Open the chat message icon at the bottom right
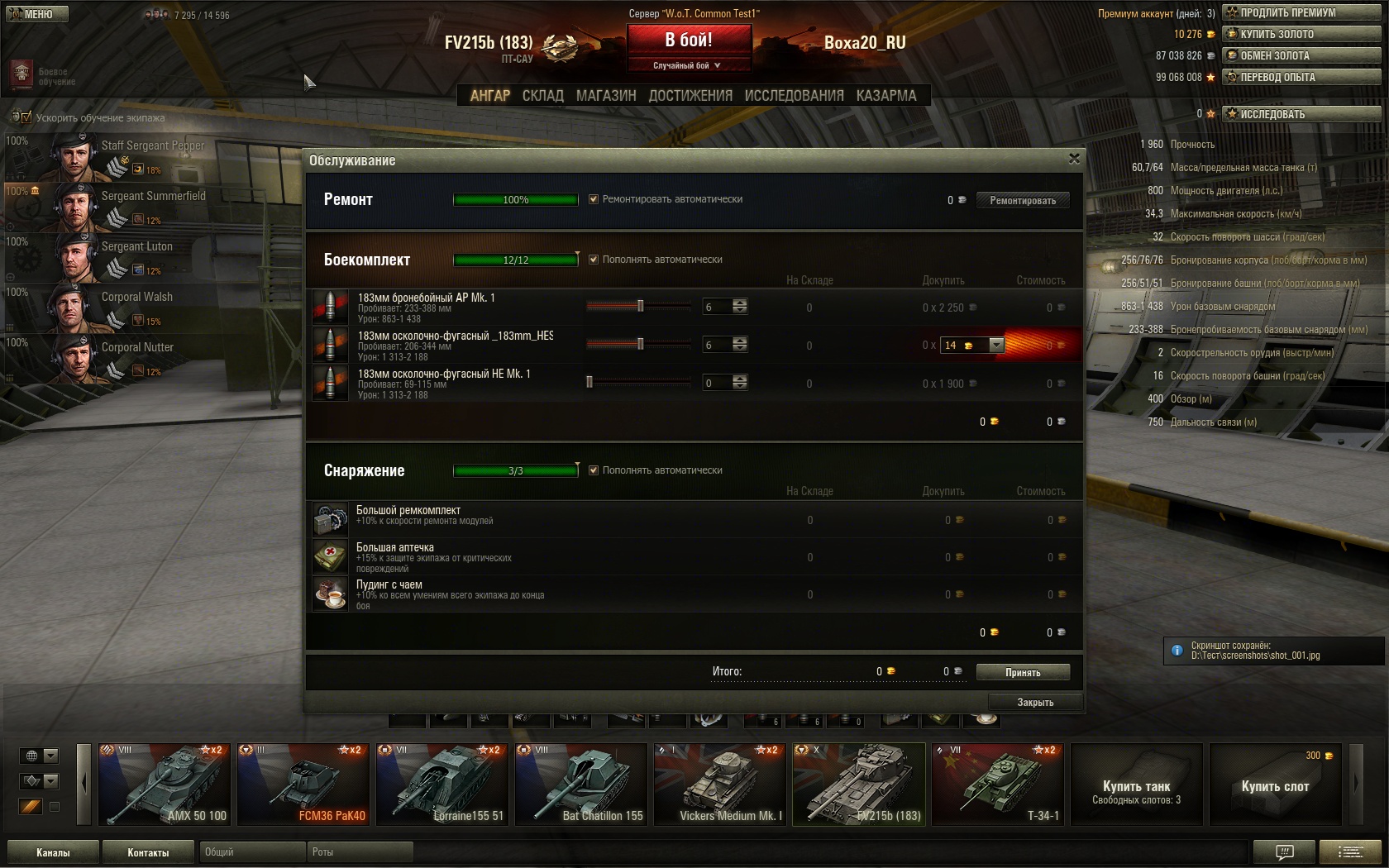Screen dimensions: 1389x868 1284,851
